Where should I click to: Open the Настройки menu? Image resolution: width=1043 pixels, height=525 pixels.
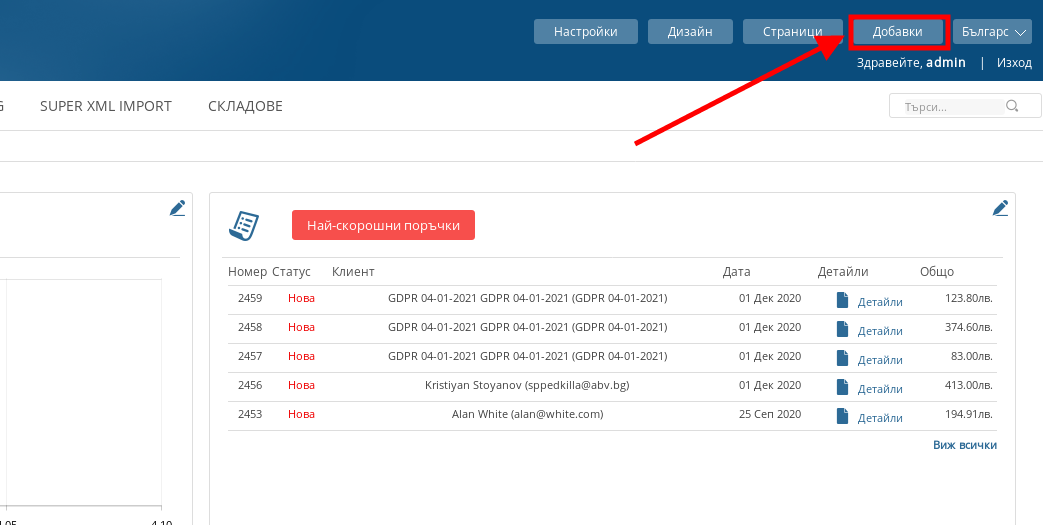(x=585, y=32)
